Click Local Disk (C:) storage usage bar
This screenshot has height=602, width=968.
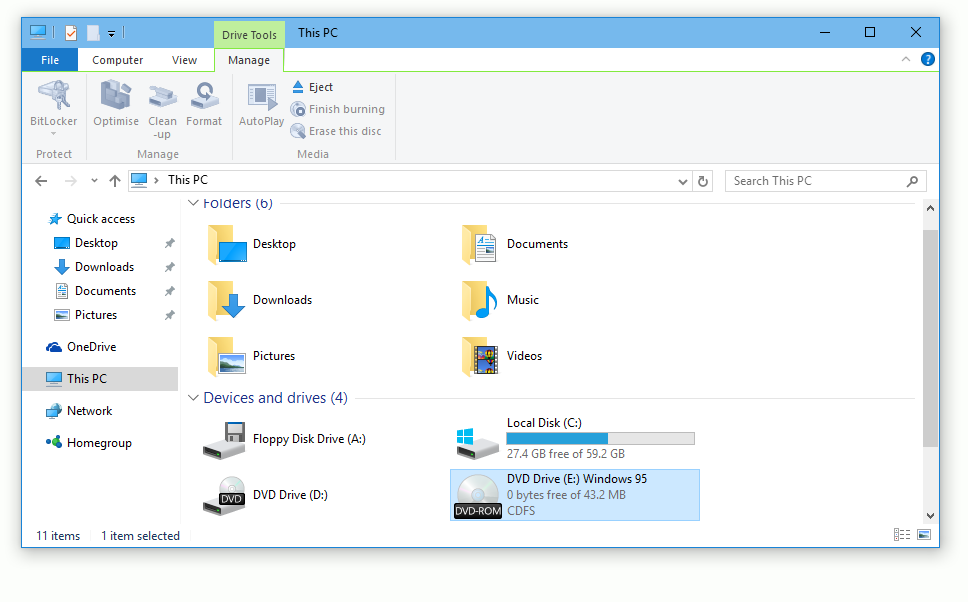point(600,438)
